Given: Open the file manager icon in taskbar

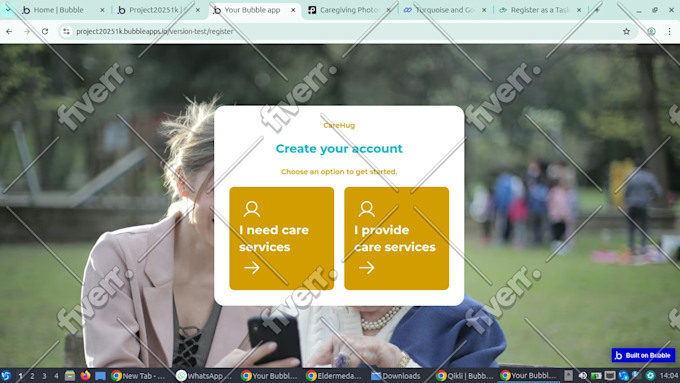Looking at the screenshot, I should (70, 376).
